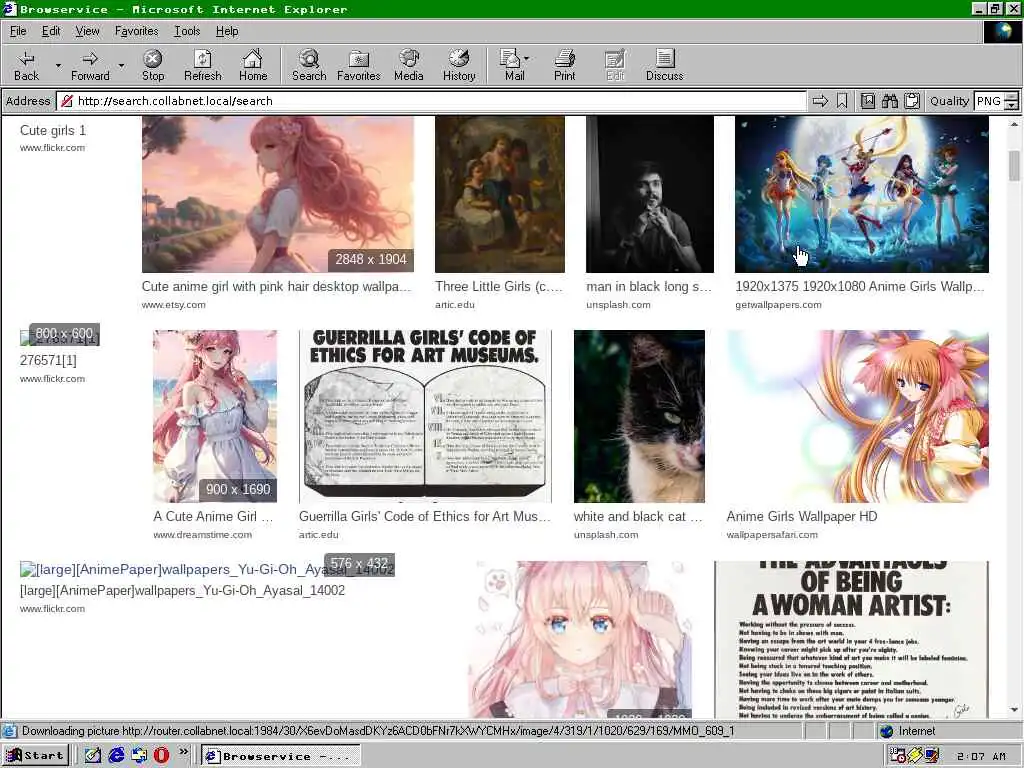
Task: Go to the Home page
Action: pos(253,65)
